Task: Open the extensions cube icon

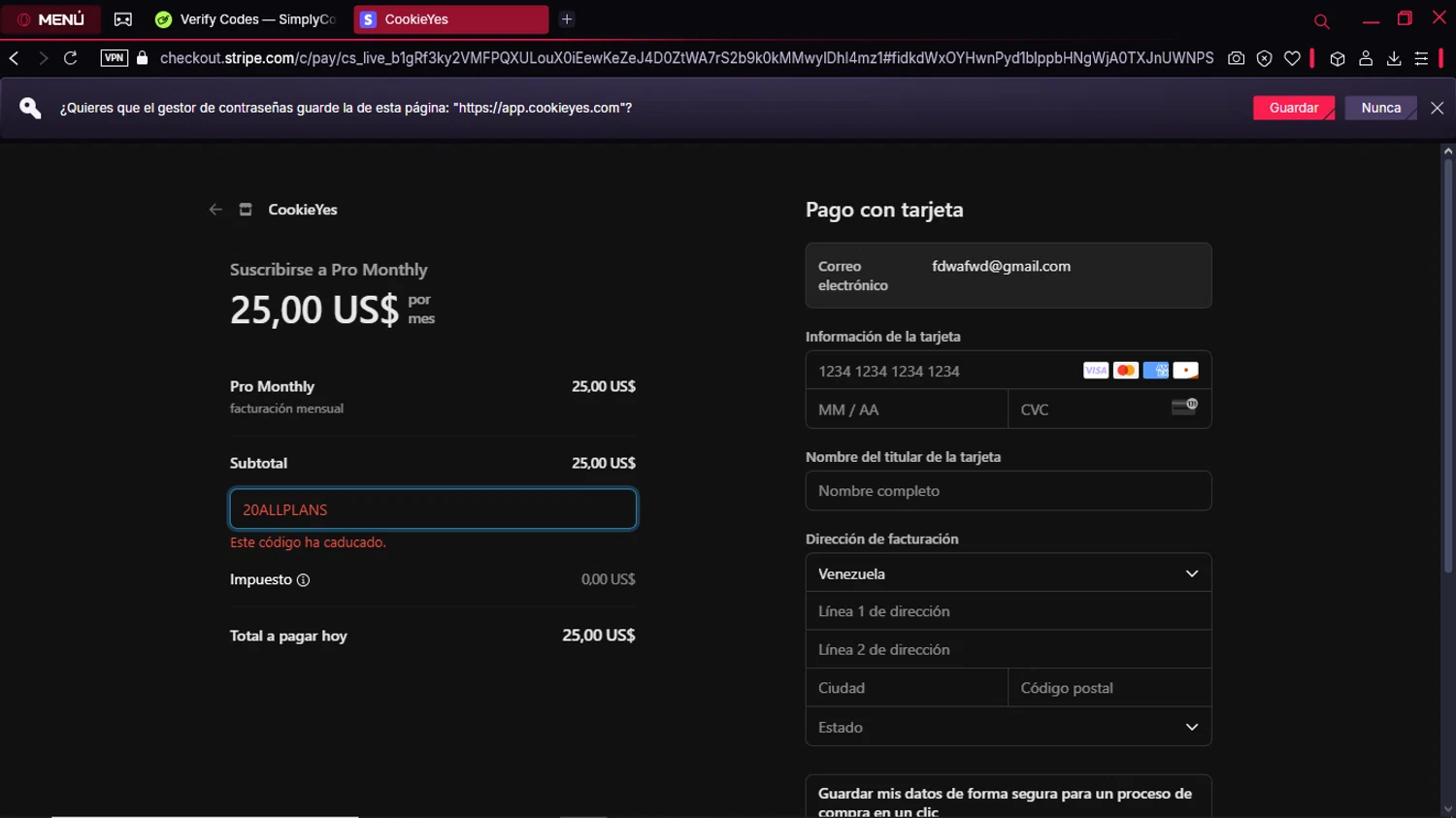Action: click(1338, 58)
